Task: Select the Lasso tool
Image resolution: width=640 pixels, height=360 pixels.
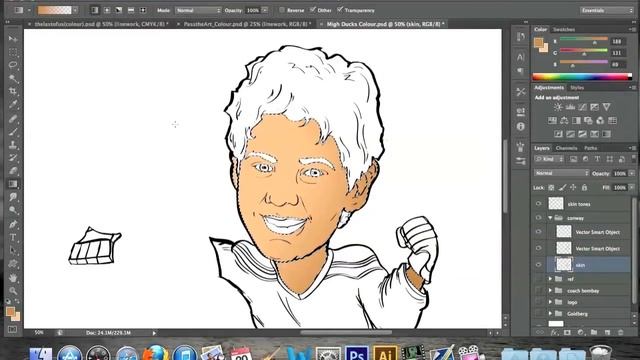Action: 13,65
